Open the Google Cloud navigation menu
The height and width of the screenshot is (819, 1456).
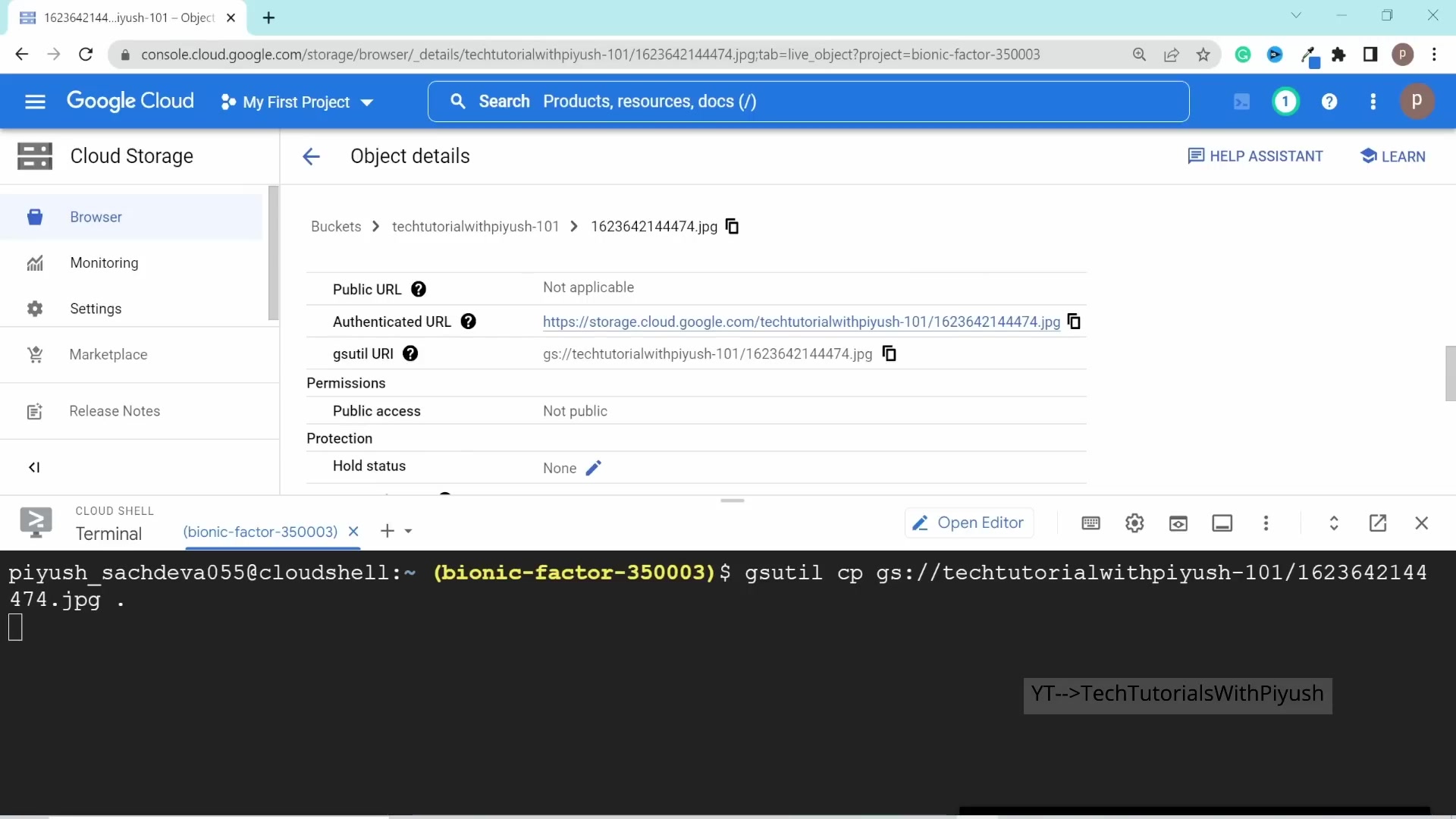point(35,102)
